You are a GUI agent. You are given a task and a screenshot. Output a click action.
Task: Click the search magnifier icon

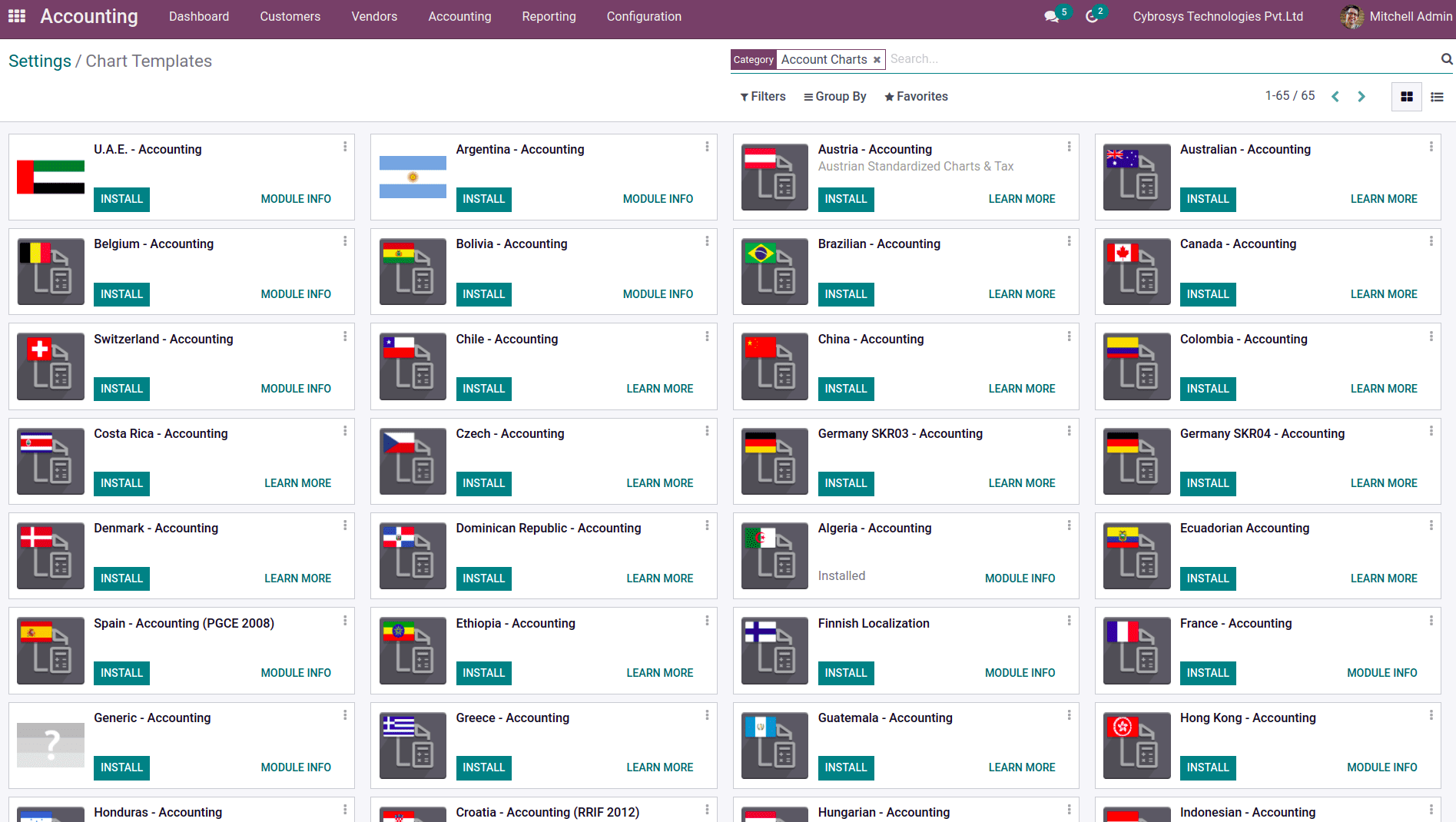tap(1447, 59)
